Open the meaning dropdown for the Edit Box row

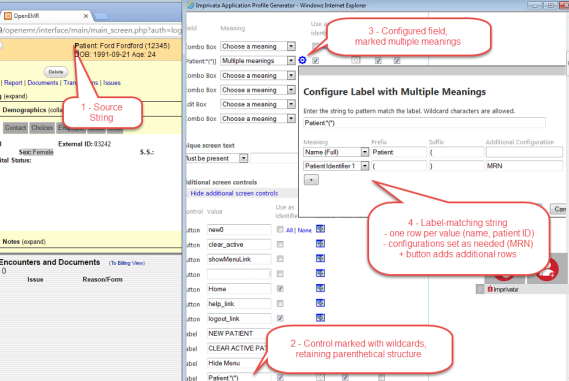(x=258, y=104)
